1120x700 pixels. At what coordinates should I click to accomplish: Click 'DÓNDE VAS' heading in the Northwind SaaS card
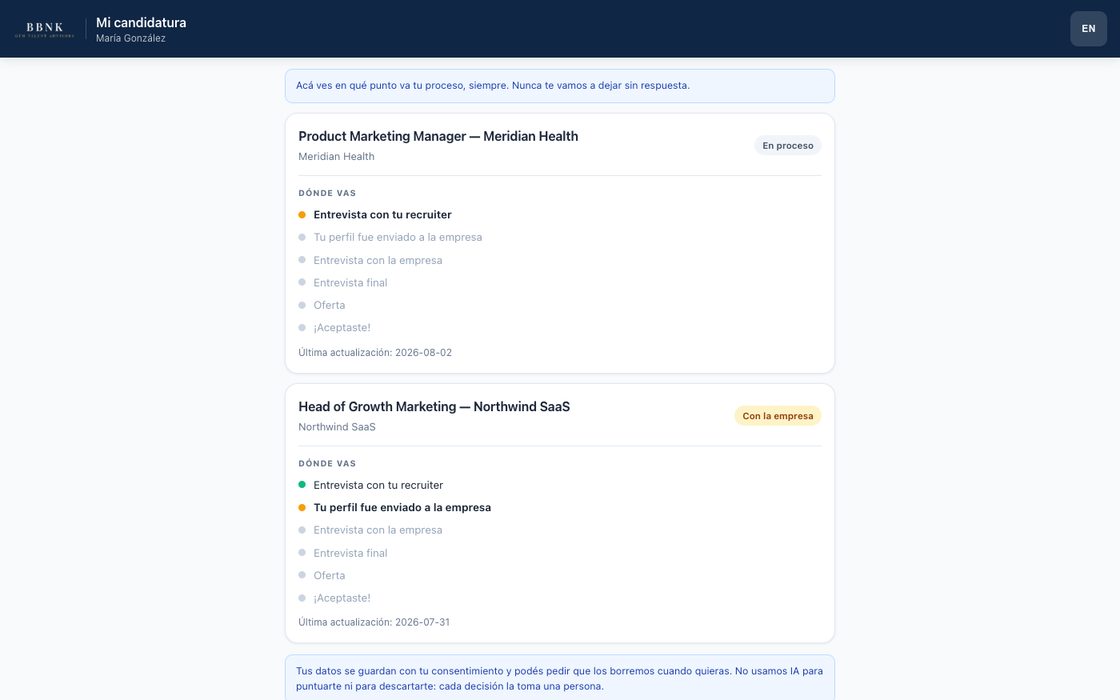(327, 464)
